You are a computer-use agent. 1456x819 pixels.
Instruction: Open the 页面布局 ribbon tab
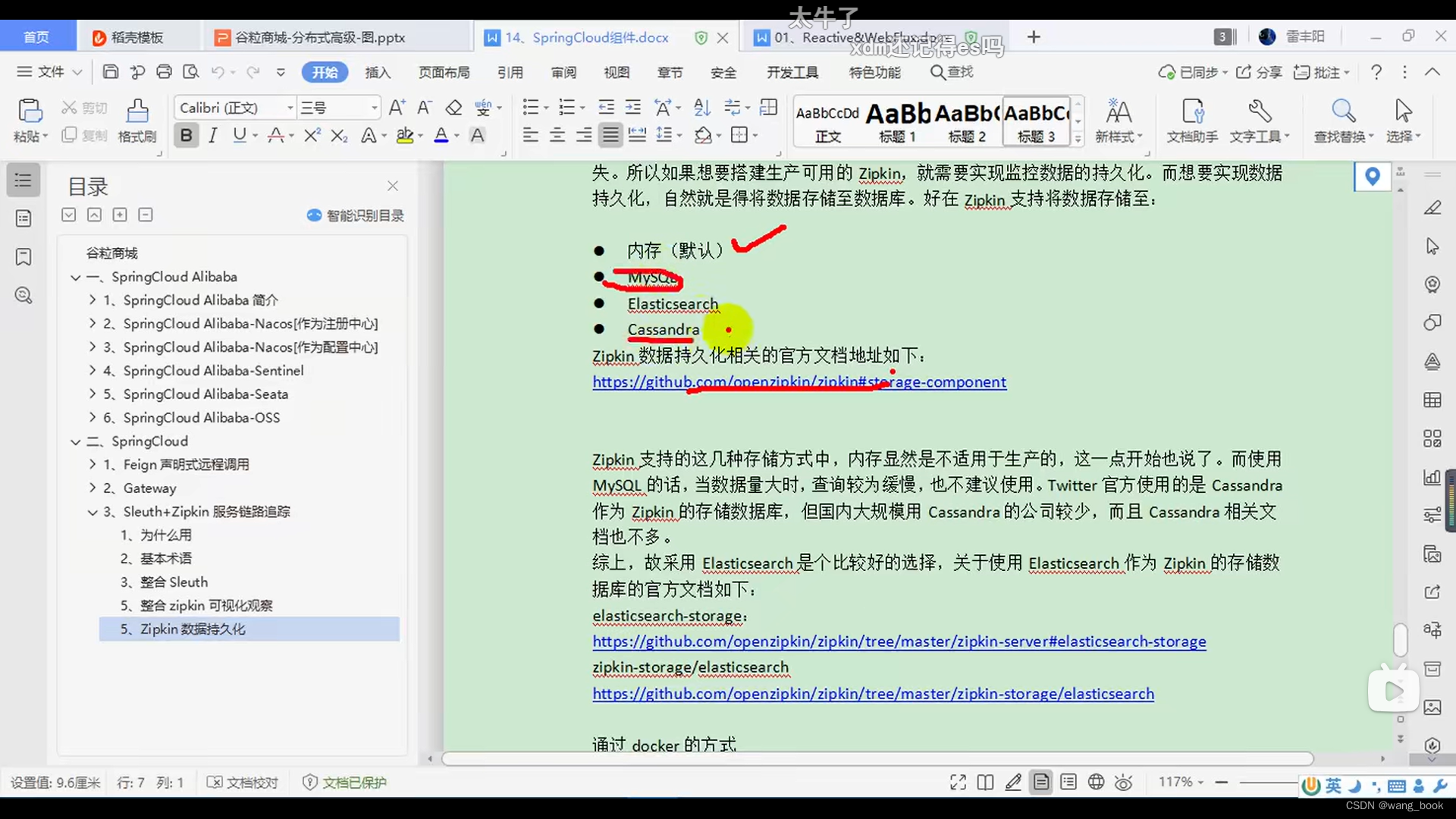[444, 72]
